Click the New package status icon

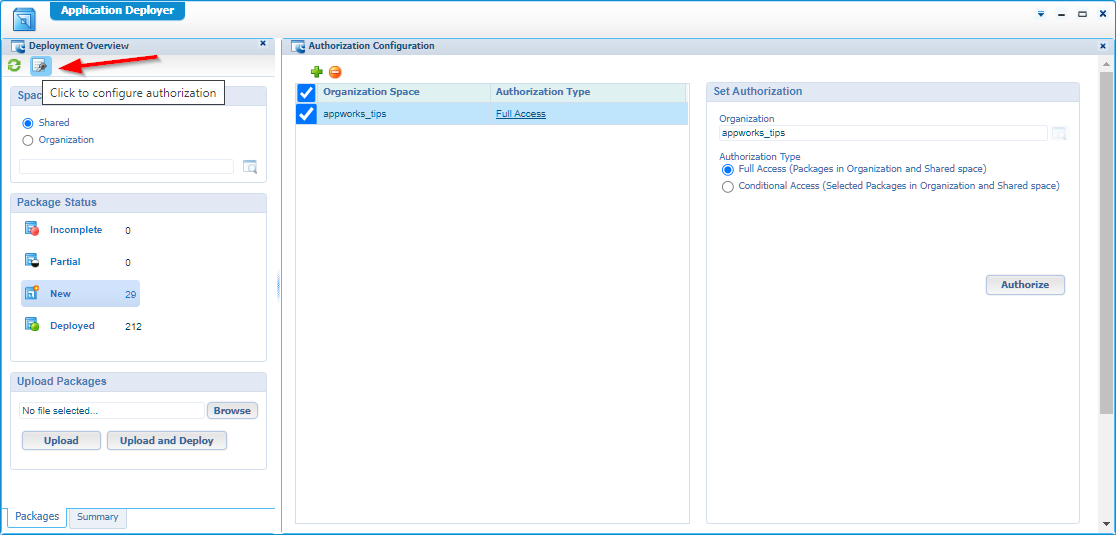[32, 293]
